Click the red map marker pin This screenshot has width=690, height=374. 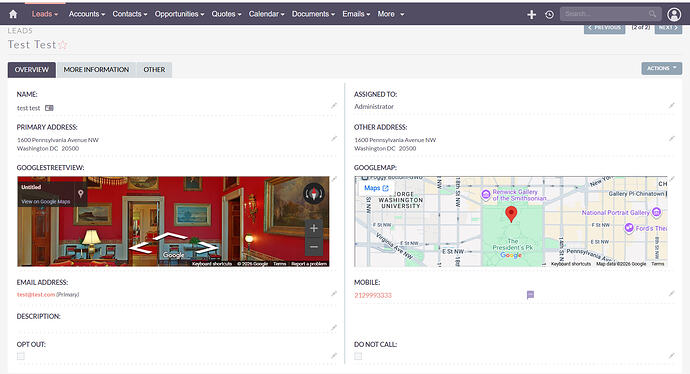511,214
